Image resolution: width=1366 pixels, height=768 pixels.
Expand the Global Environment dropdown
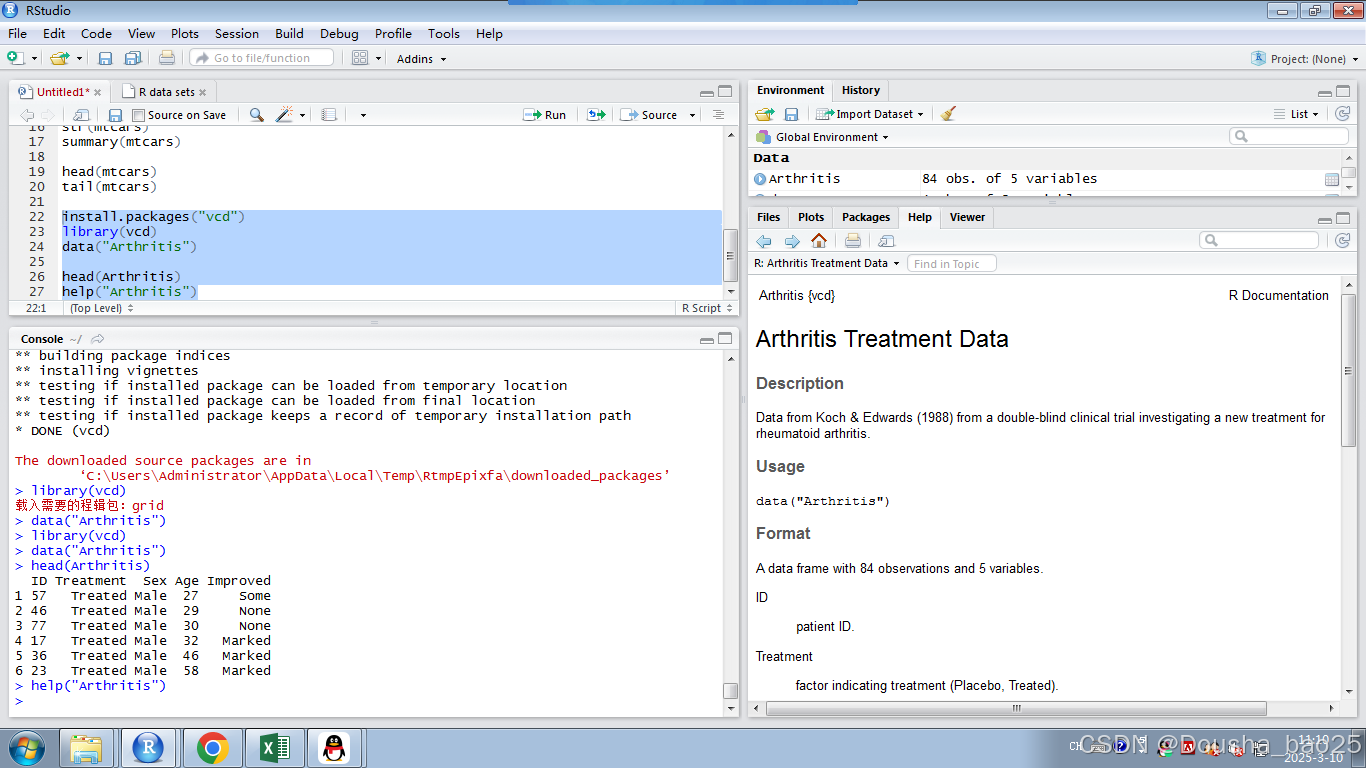click(x=822, y=137)
